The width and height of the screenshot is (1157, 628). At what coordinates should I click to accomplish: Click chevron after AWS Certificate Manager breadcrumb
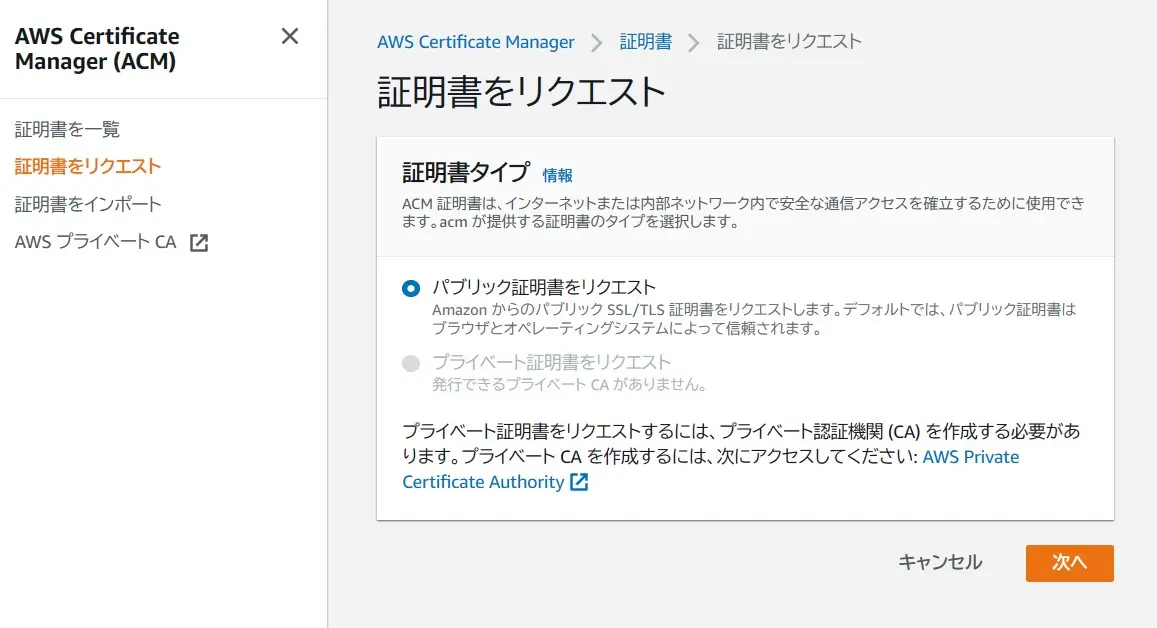point(597,43)
